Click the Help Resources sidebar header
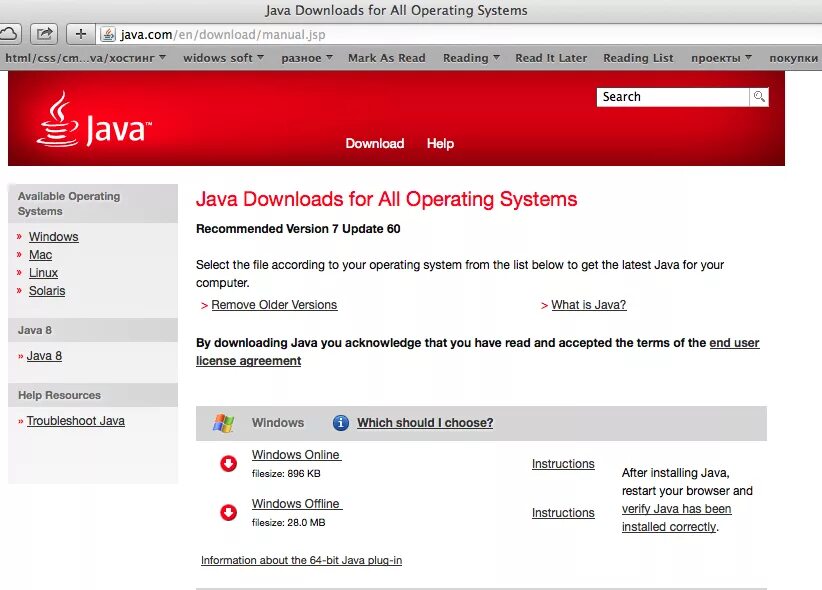 coord(93,395)
